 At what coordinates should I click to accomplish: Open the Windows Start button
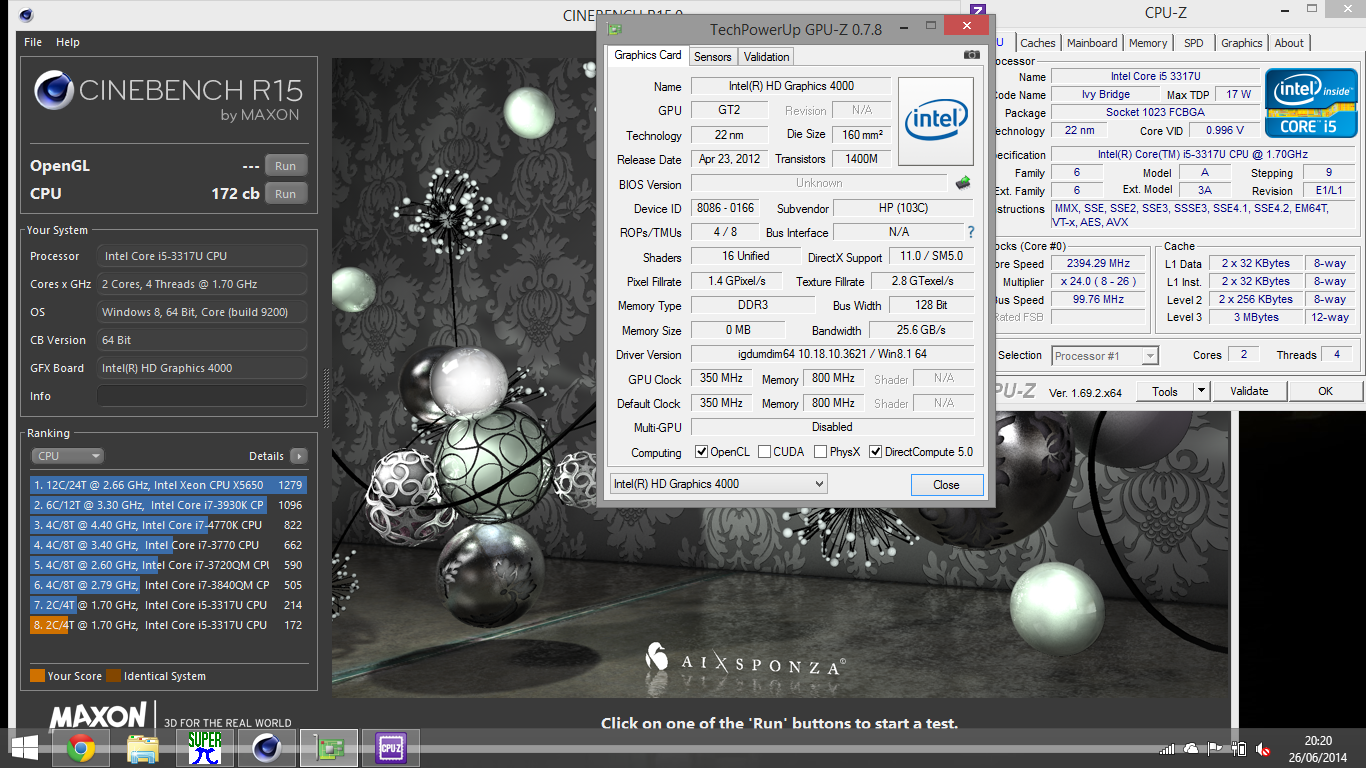[x=24, y=747]
